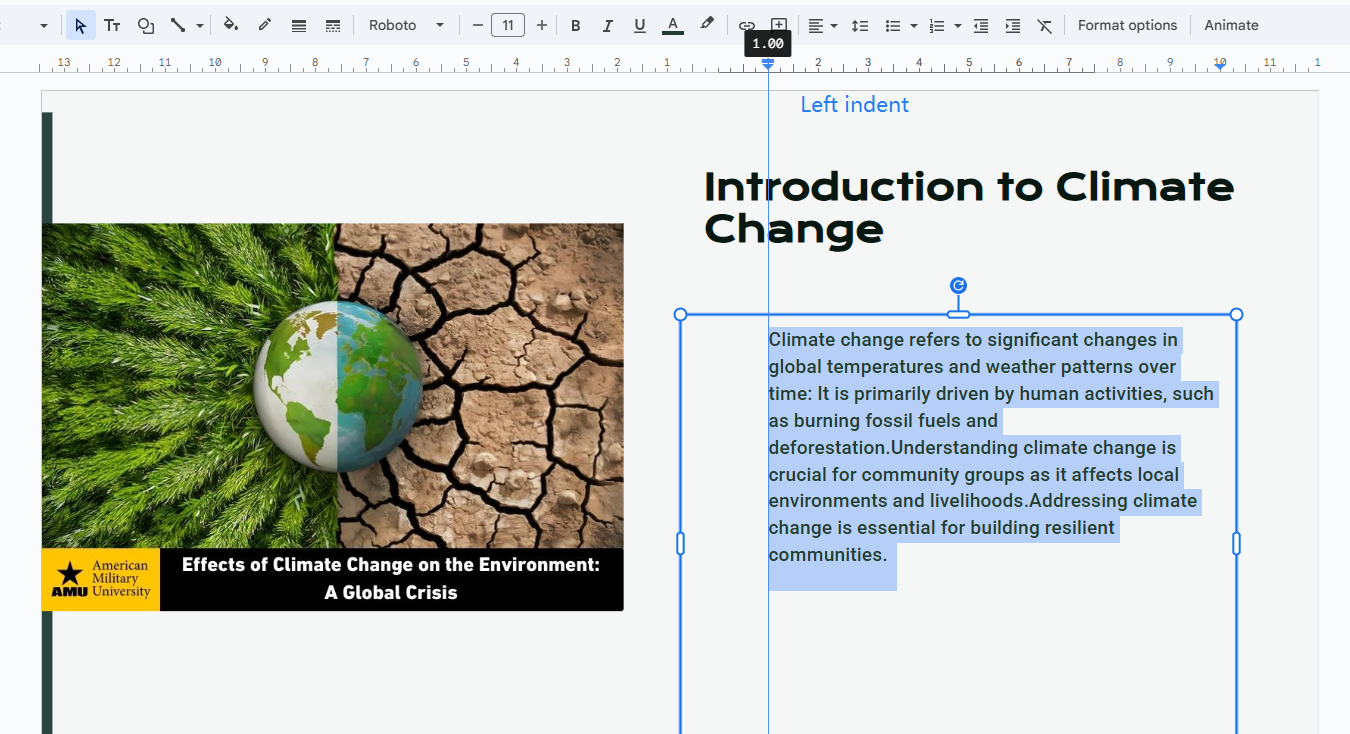Insert a comment using the toolbar icon
The width and height of the screenshot is (1350, 734).
click(x=779, y=22)
